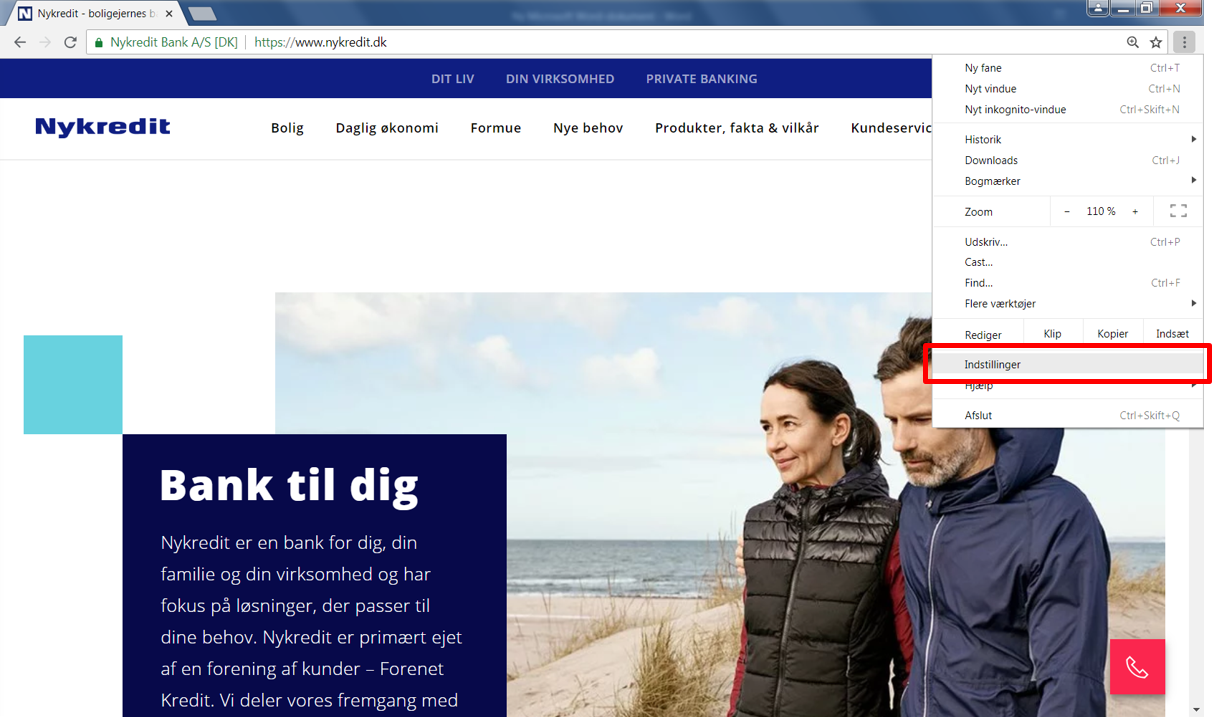This screenshot has height=718, width=1213.
Task: Open Downloads from the menu
Action: pyautogui.click(x=1068, y=160)
